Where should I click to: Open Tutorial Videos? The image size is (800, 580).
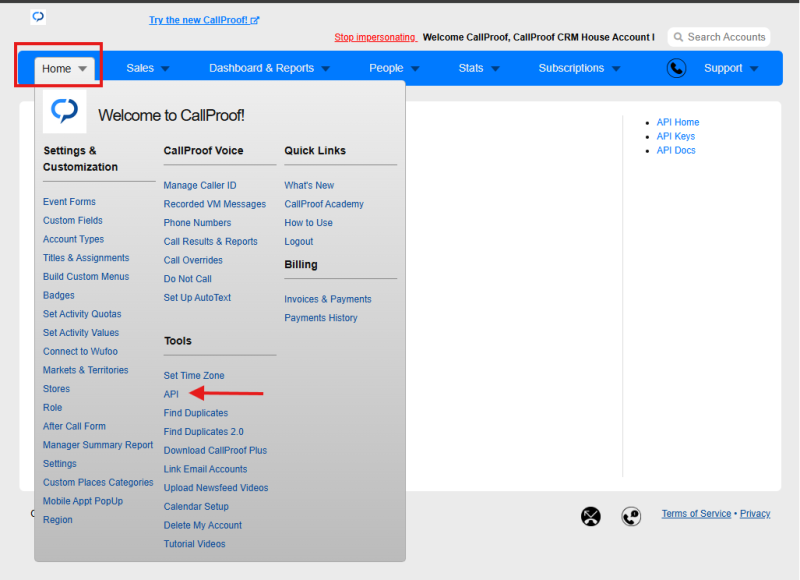(194, 544)
